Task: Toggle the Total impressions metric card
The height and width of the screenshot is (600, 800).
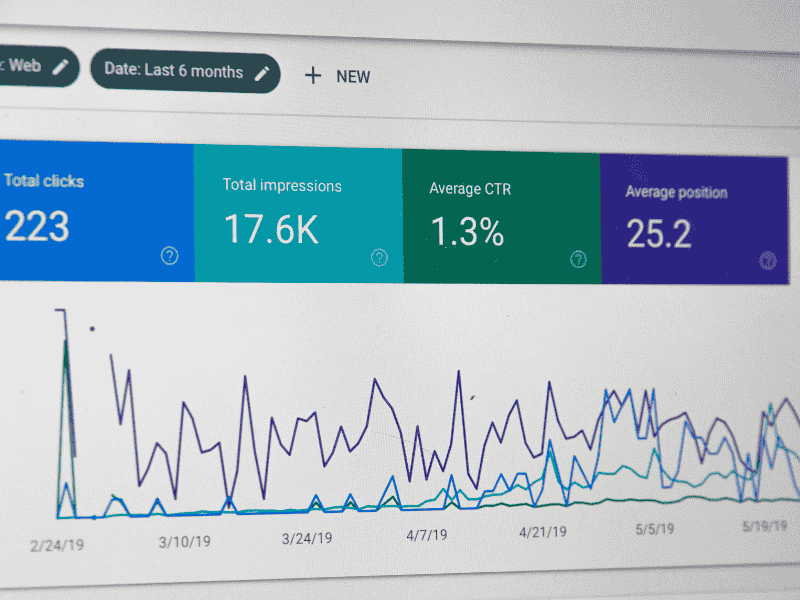Action: [x=298, y=213]
